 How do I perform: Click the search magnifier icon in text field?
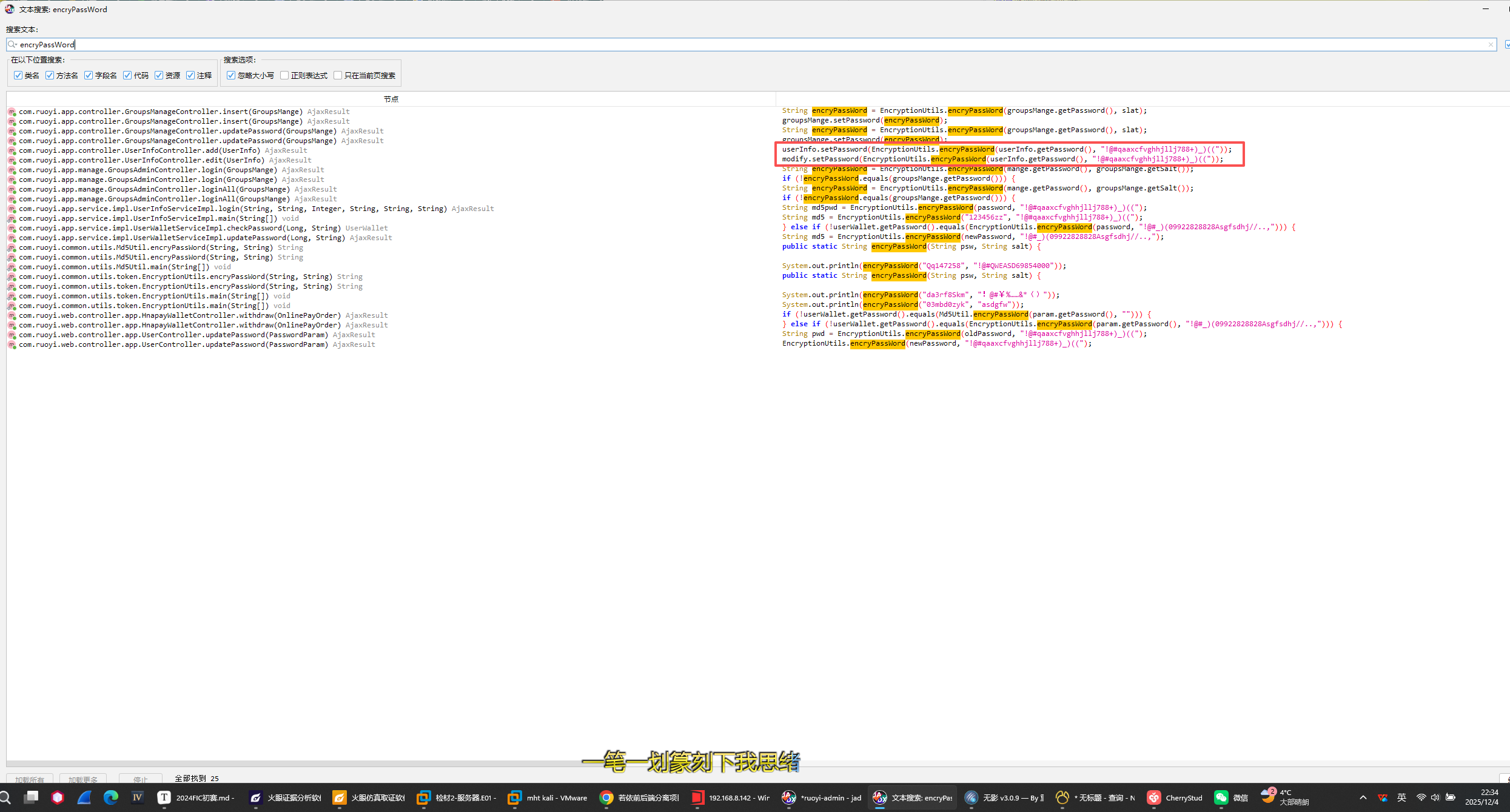point(12,44)
